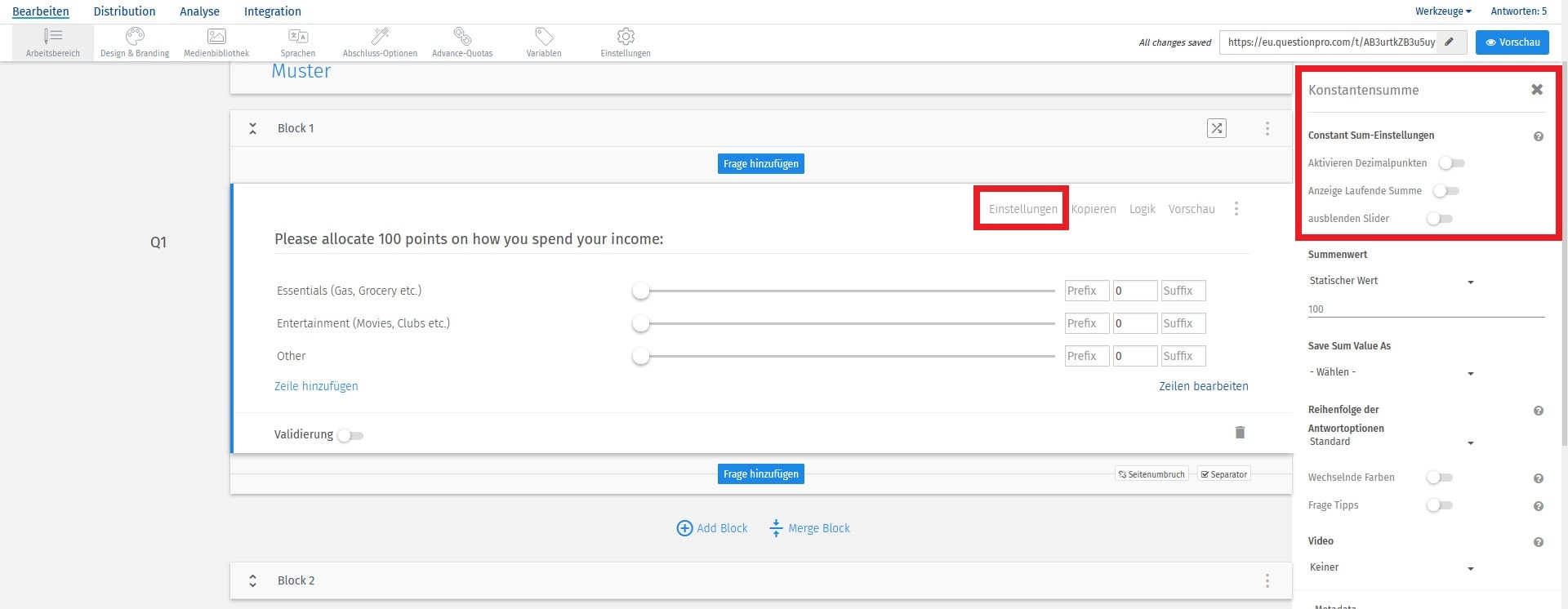The image size is (1568, 609).
Task: Open help icon for Frage Tipps
Action: point(1539,506)
